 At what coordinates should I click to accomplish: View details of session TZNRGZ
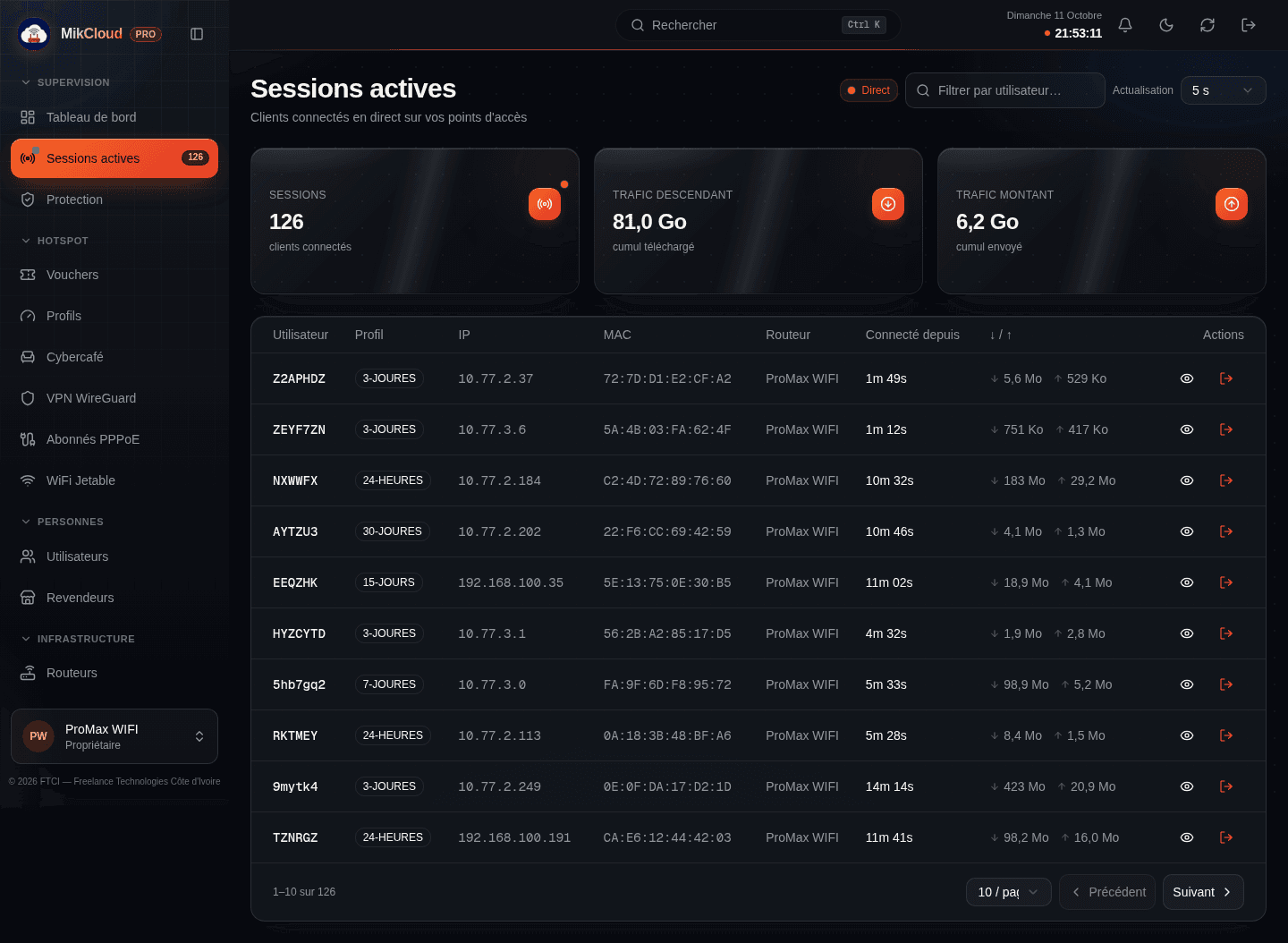pyautogui.click(x=1187, y=837)
